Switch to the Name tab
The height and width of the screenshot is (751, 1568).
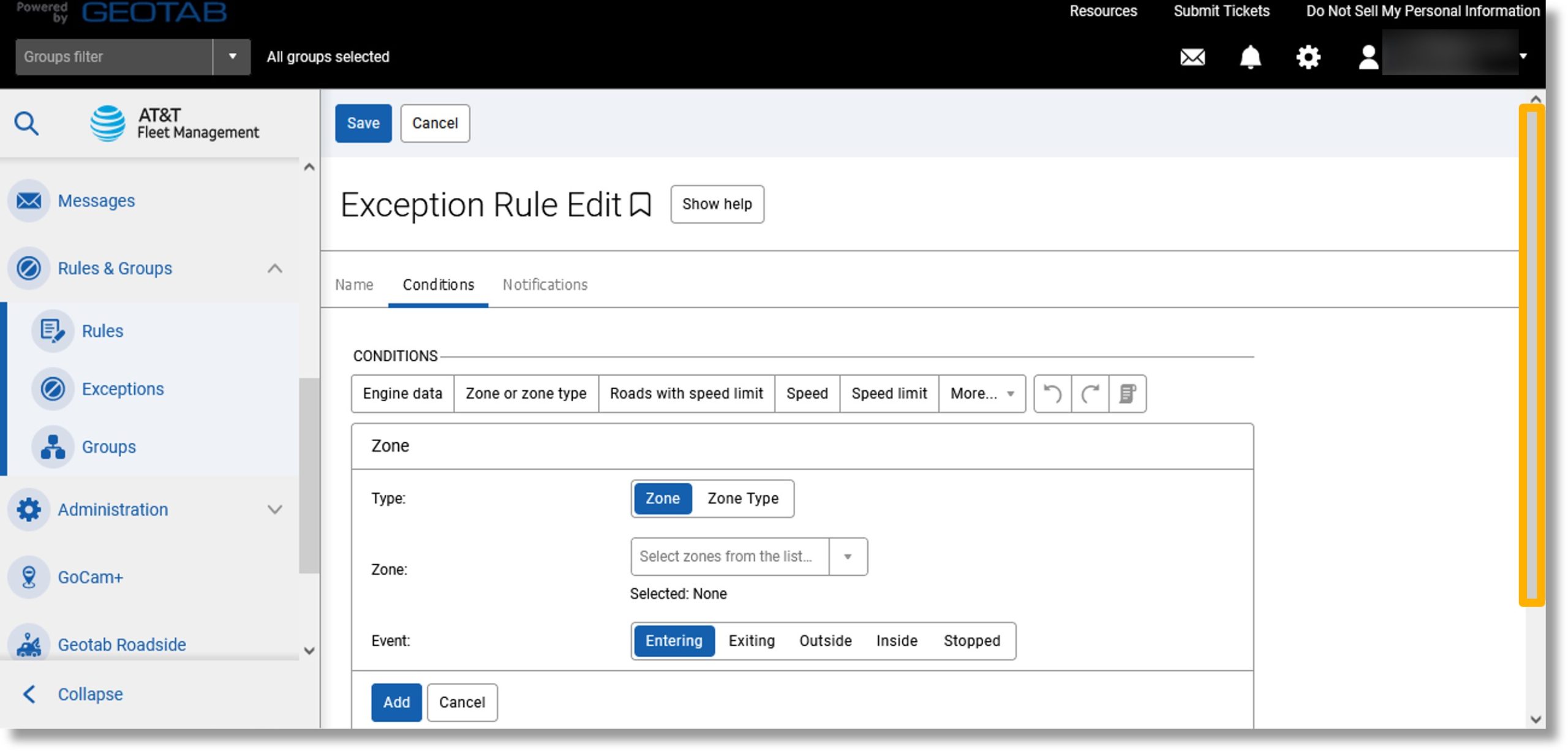pos(355,284)
